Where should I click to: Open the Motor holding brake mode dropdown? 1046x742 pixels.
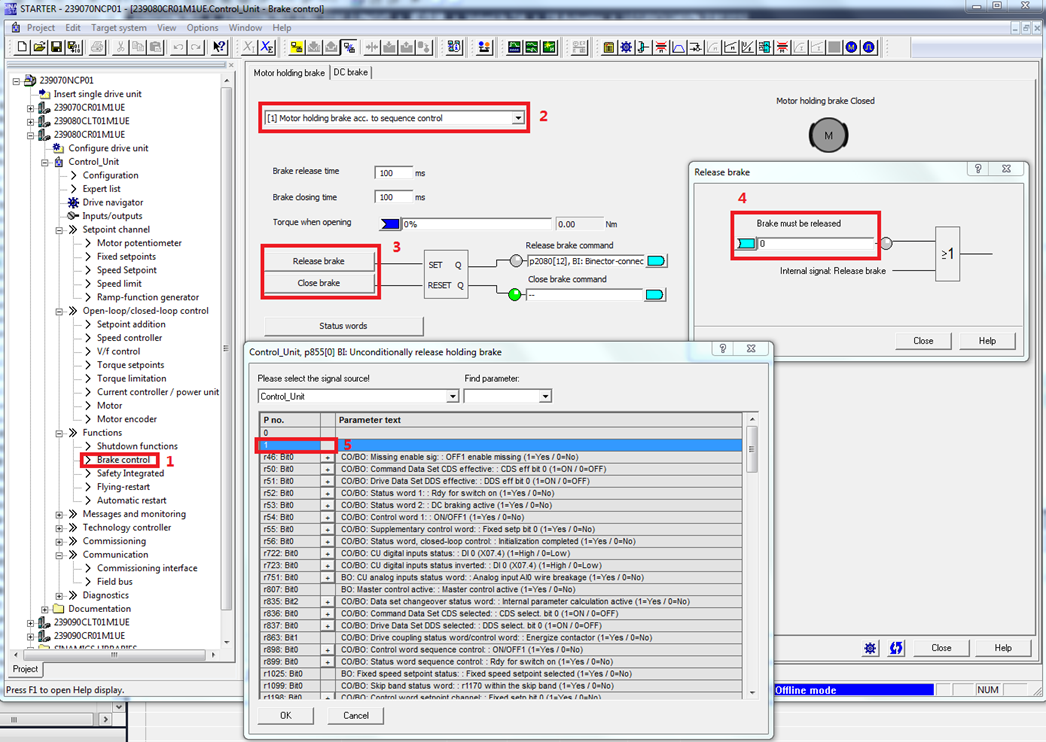coord(517,118)
